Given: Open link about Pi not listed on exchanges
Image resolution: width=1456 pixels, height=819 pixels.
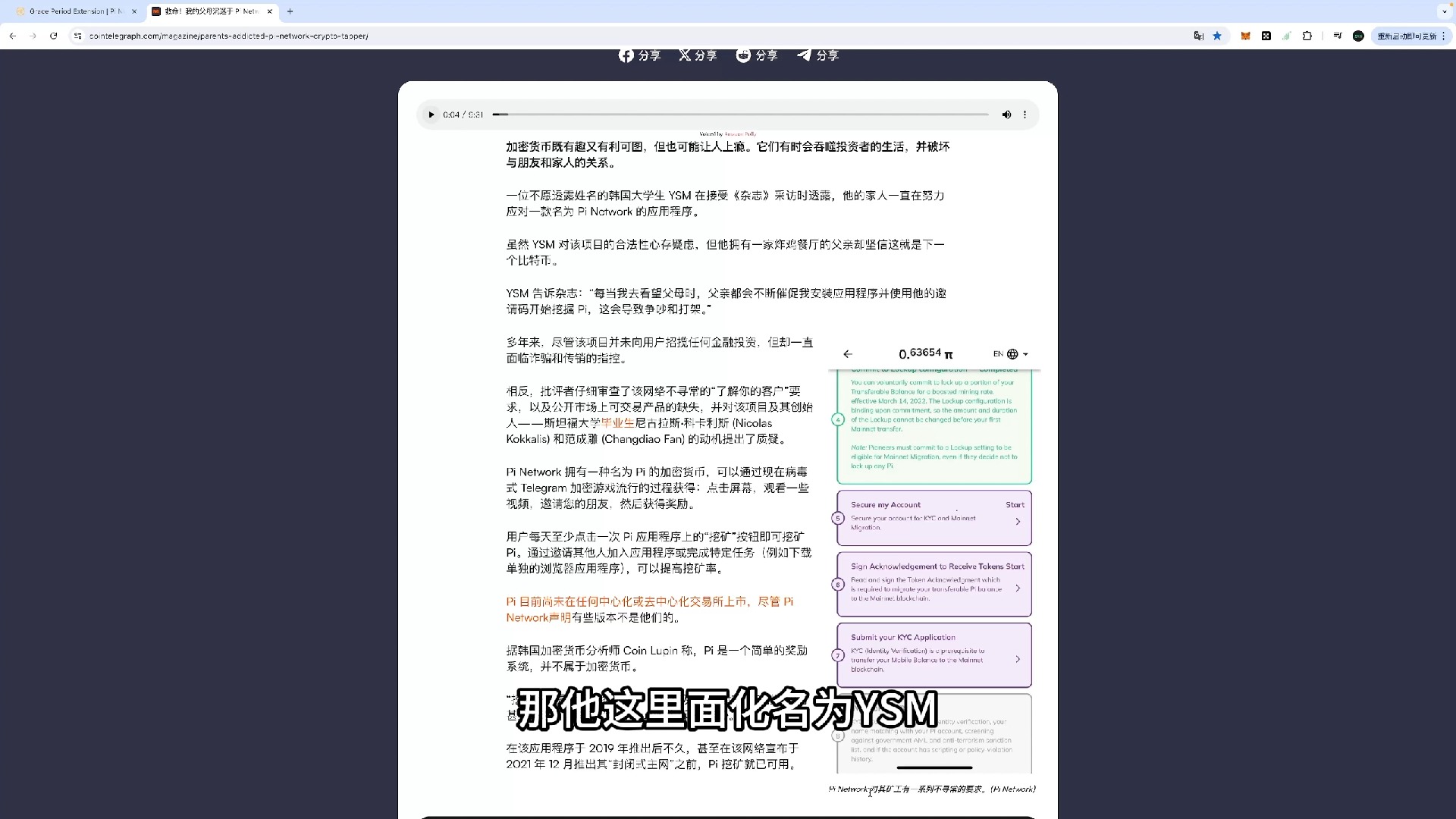Looking at the screenshot, I should 650,601.
